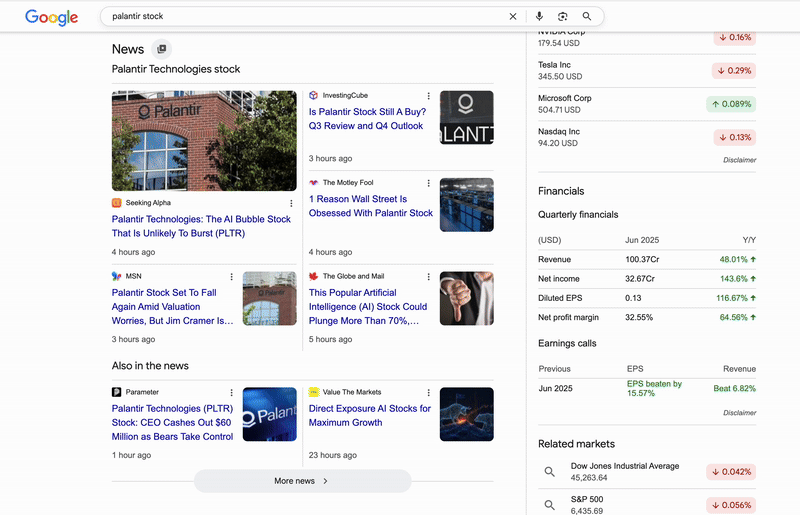Click Net profit margin 32.55% value
The height and width of the screenshot is (515, 800).
click(639, 317)
